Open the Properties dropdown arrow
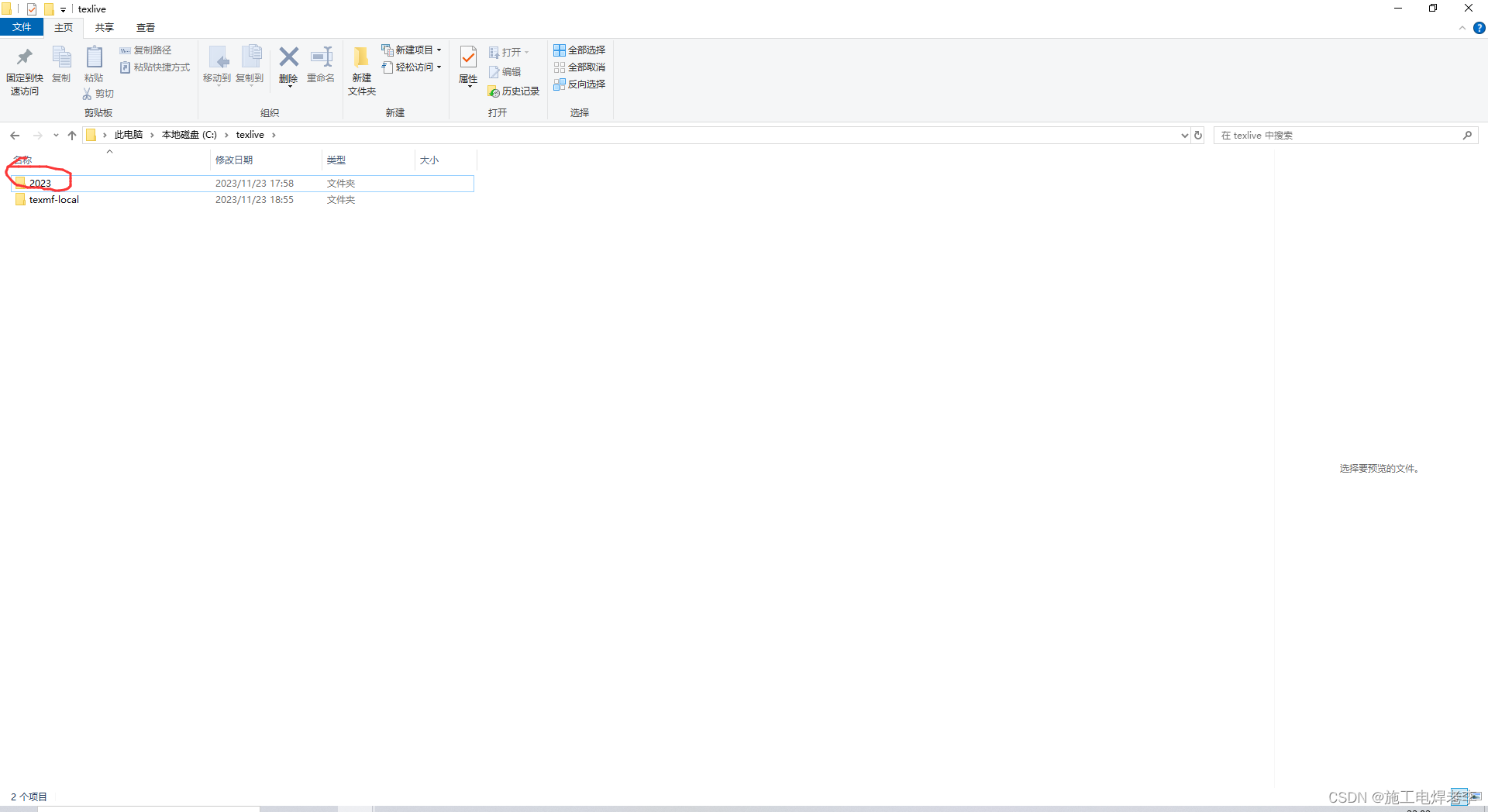The height and width of the screenshot is (812, 1488). point(469,87)
